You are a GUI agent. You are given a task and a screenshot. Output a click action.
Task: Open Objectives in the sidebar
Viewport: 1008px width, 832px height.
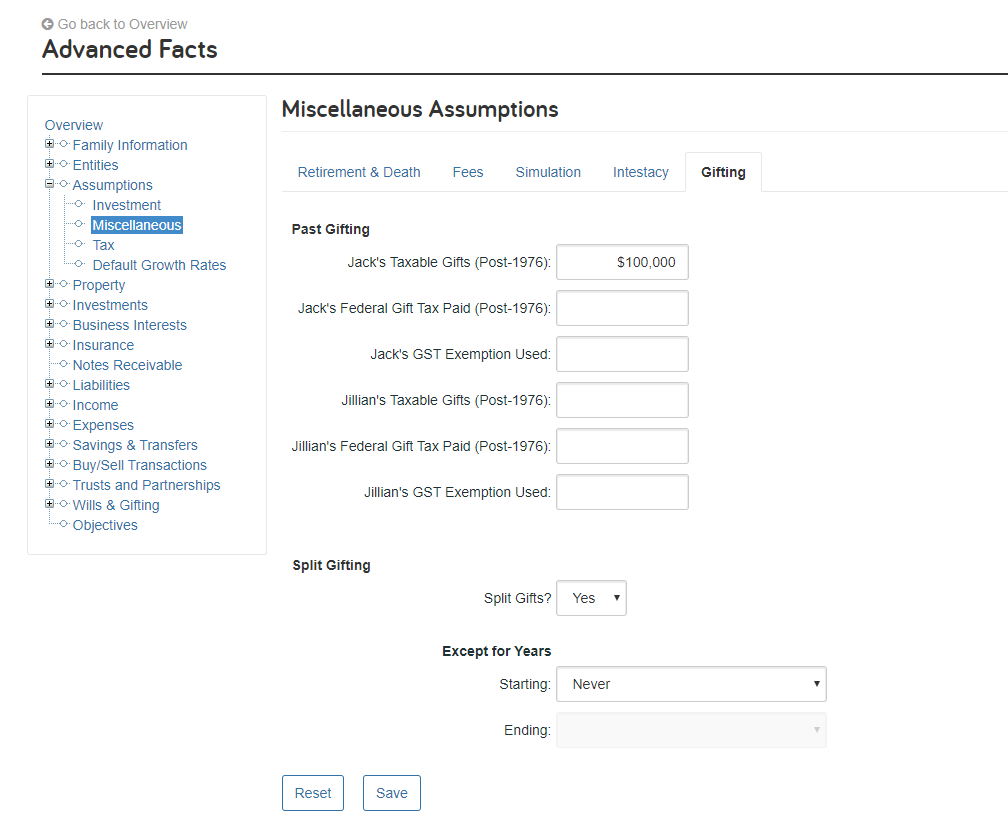[x=105, y=525]
